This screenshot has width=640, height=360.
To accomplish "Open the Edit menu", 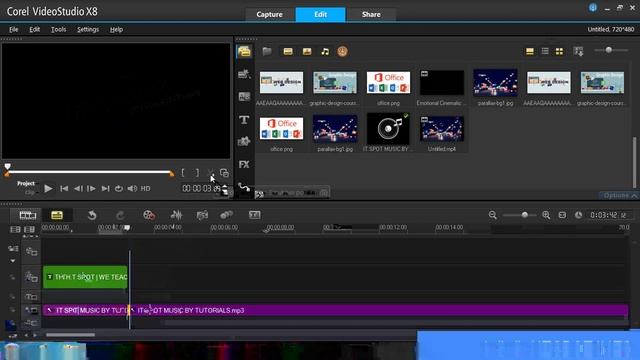I will (x=34, y=29).
